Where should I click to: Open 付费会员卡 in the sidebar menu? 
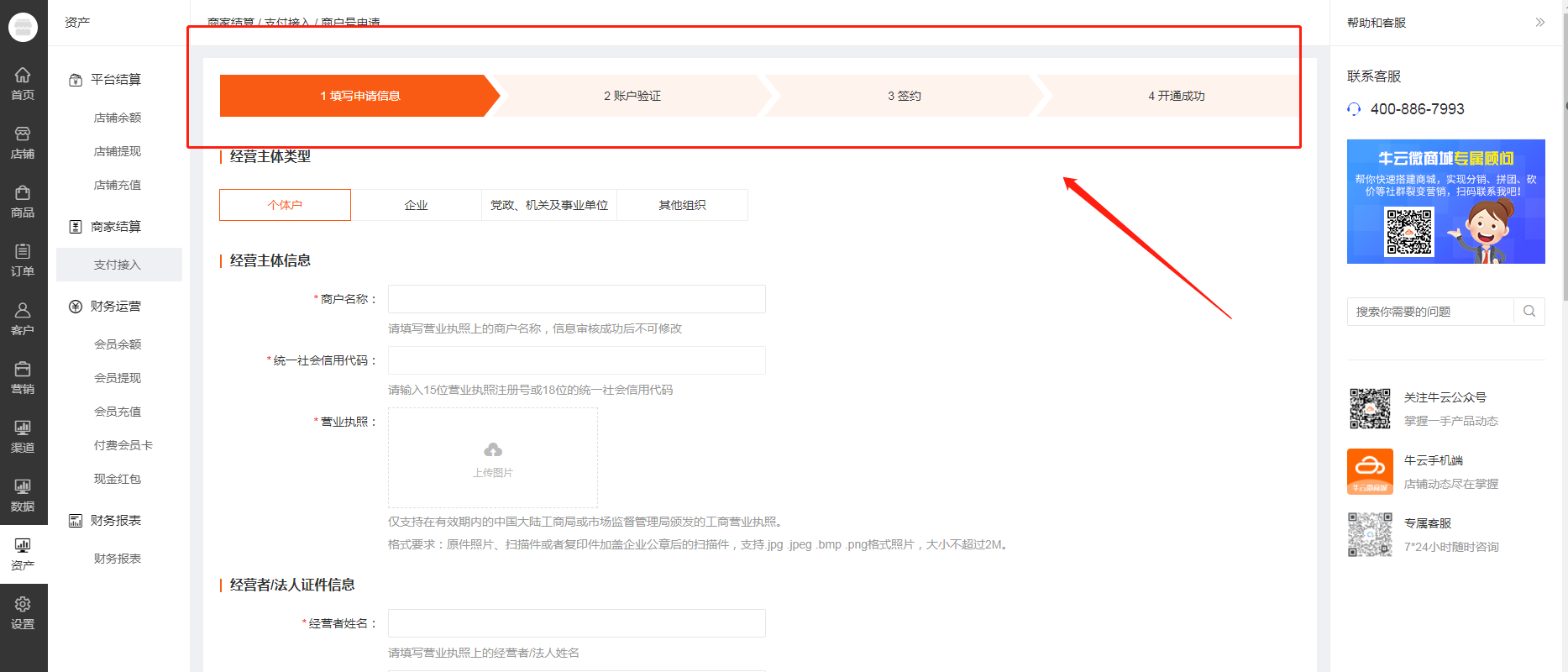coord(123,445)
